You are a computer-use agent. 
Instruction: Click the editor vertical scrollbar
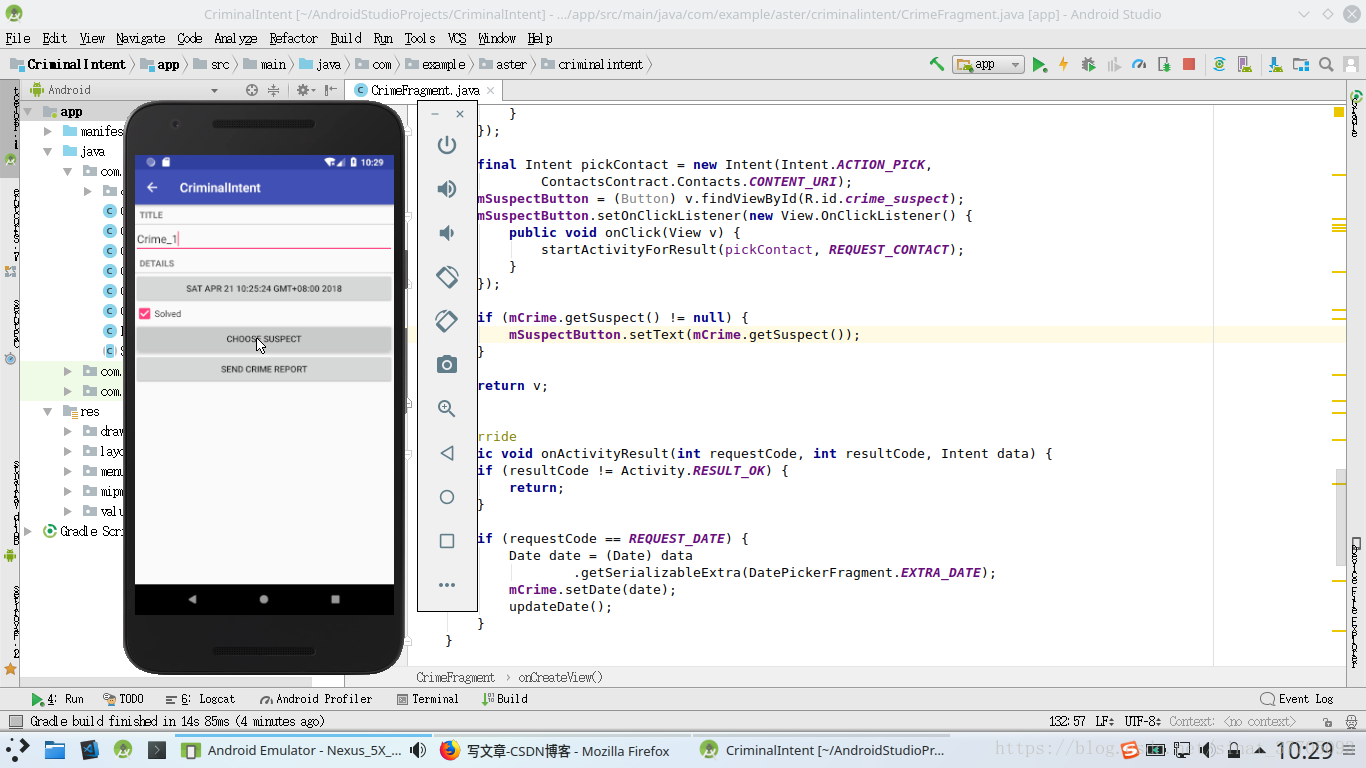coord(1340,517)
